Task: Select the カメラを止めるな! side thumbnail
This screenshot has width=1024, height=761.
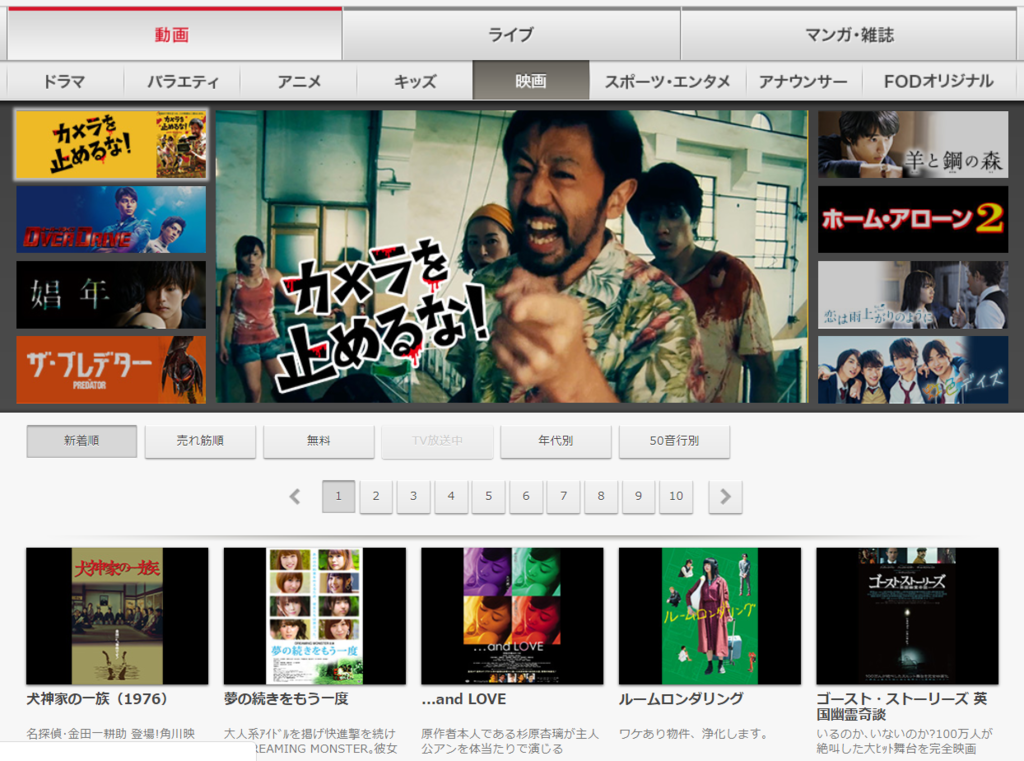Action: click(x=111, y=144)
